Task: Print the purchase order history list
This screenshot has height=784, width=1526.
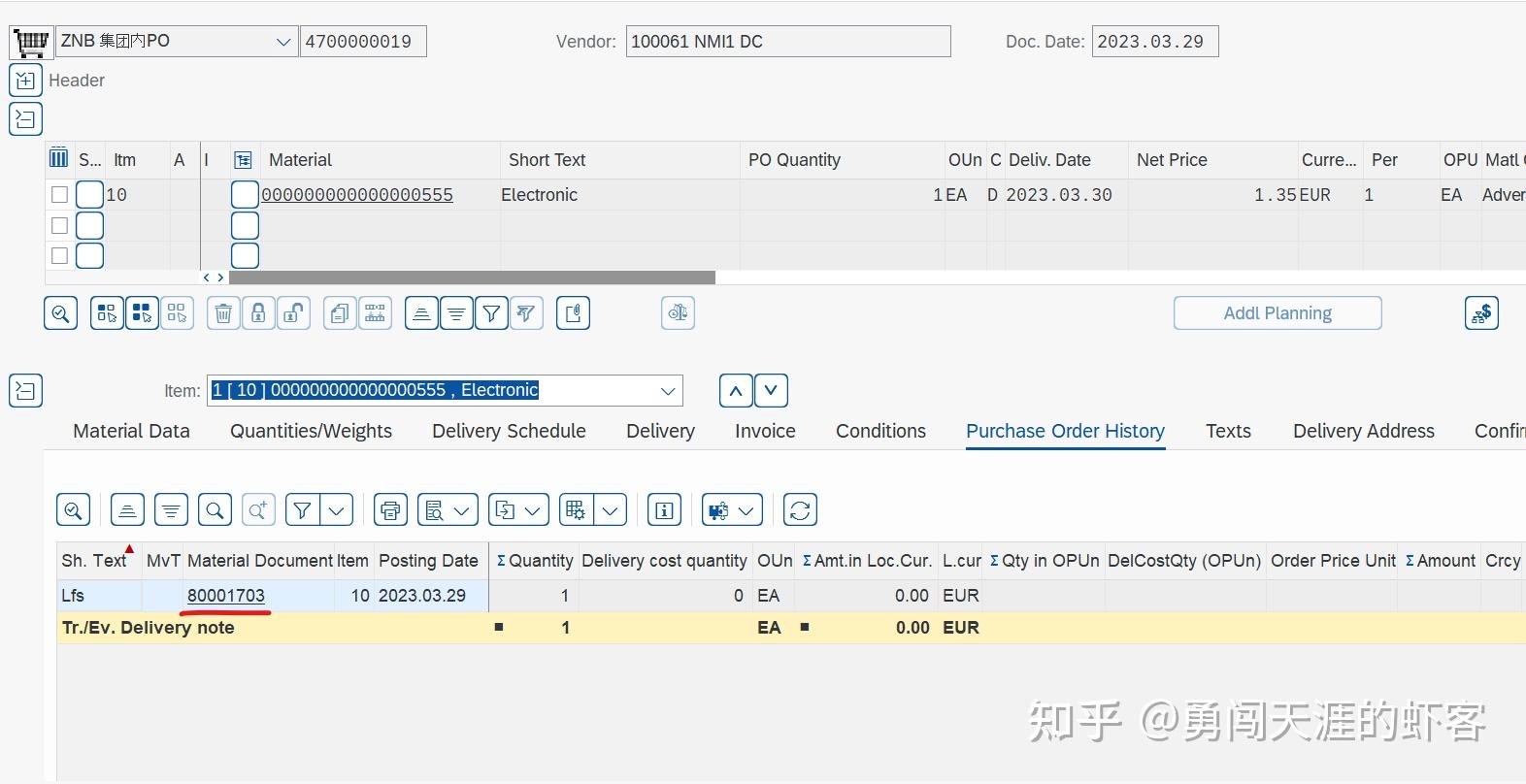Action: click(390, 510)
